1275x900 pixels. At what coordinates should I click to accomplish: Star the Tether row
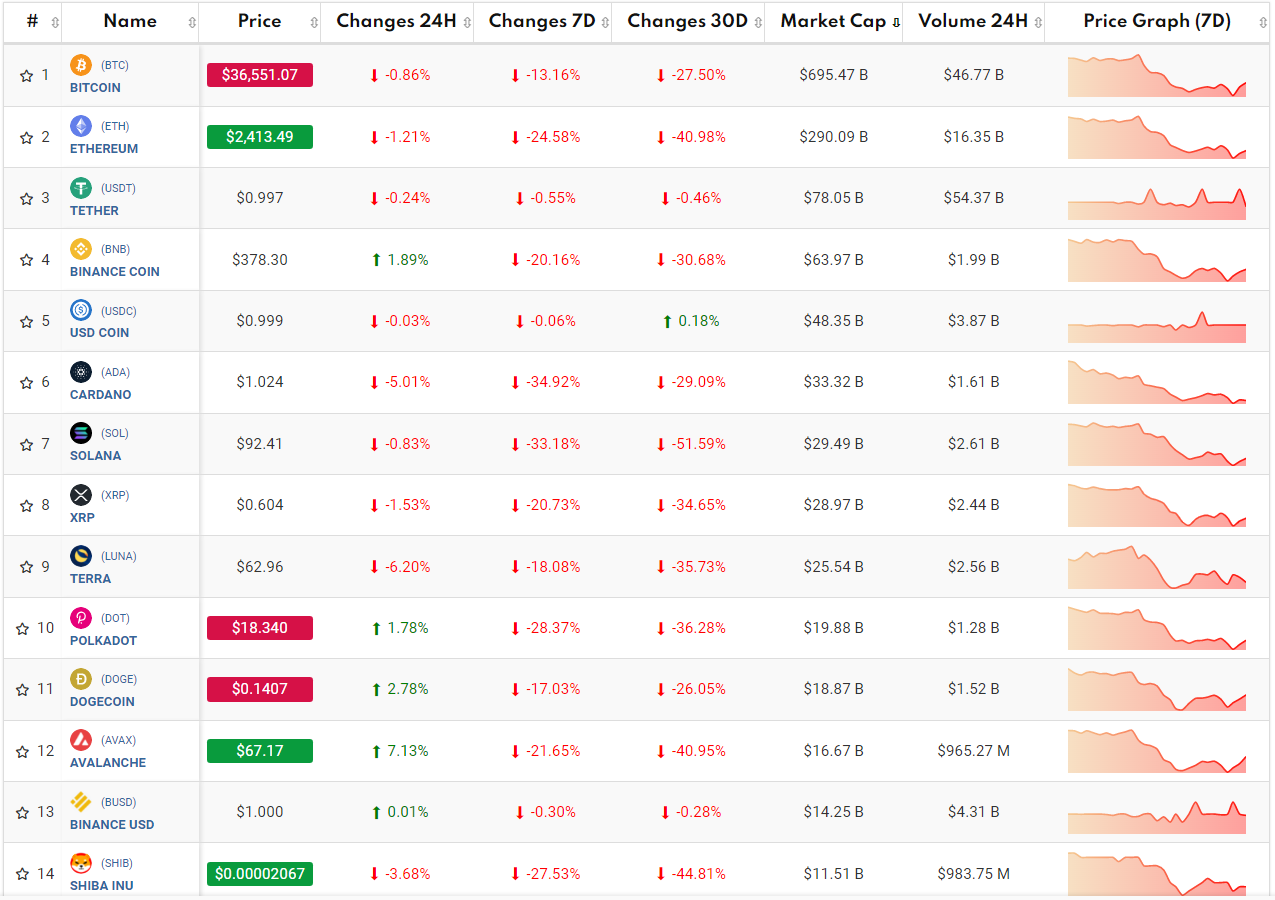pyautogui.click(x=26, y=199)
